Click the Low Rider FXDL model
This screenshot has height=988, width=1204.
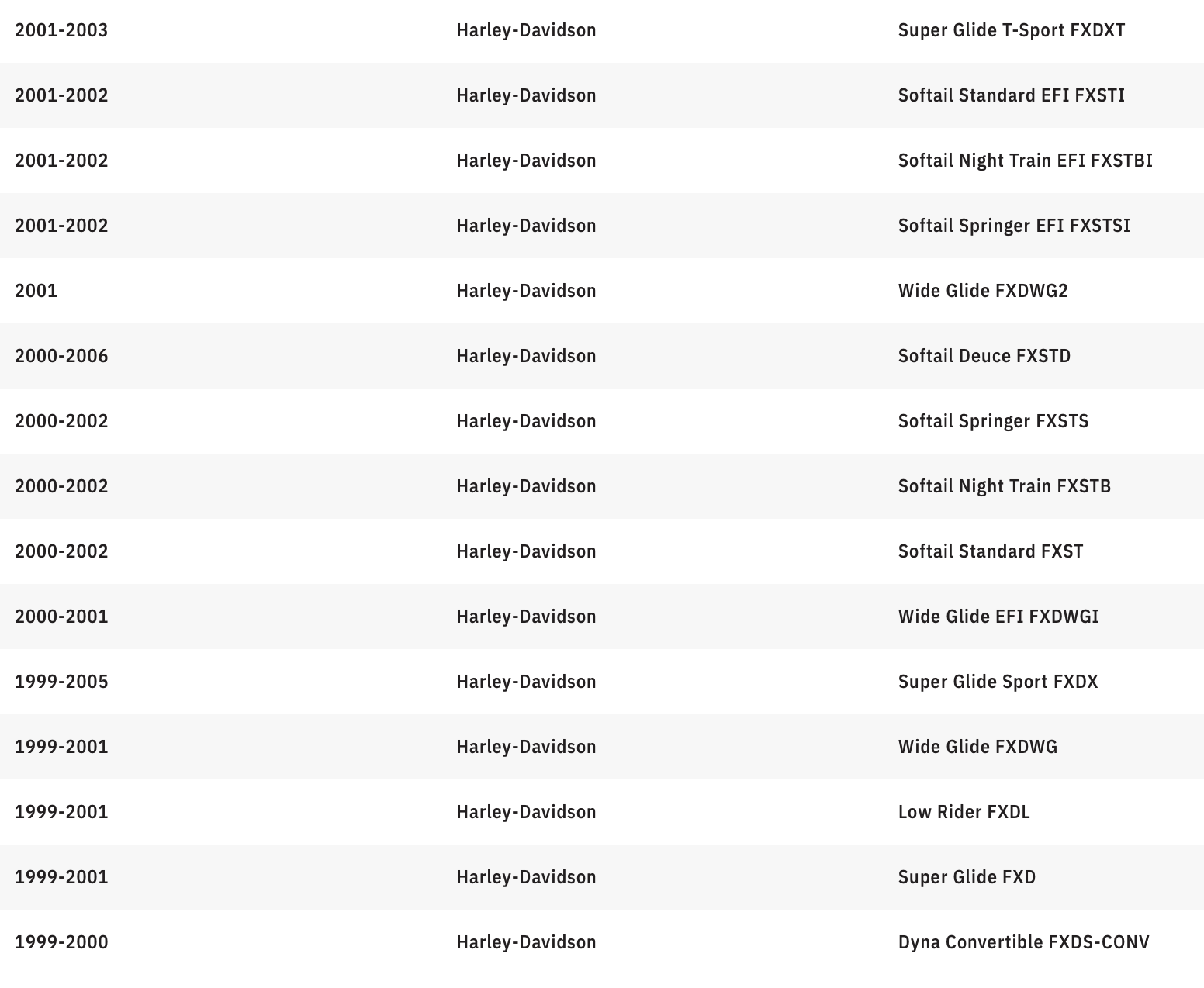pyautogui.click(x=964, y=812)
